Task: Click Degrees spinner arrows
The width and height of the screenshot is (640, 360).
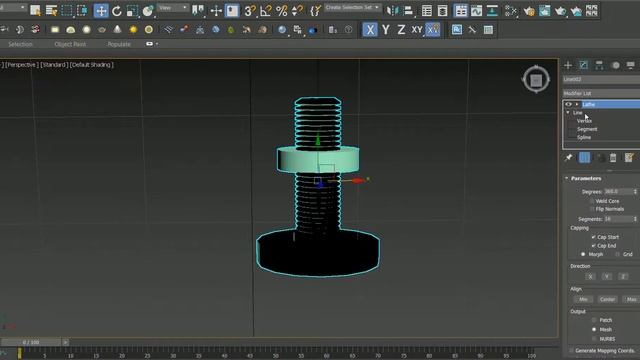Action: [x=635, y=191]
